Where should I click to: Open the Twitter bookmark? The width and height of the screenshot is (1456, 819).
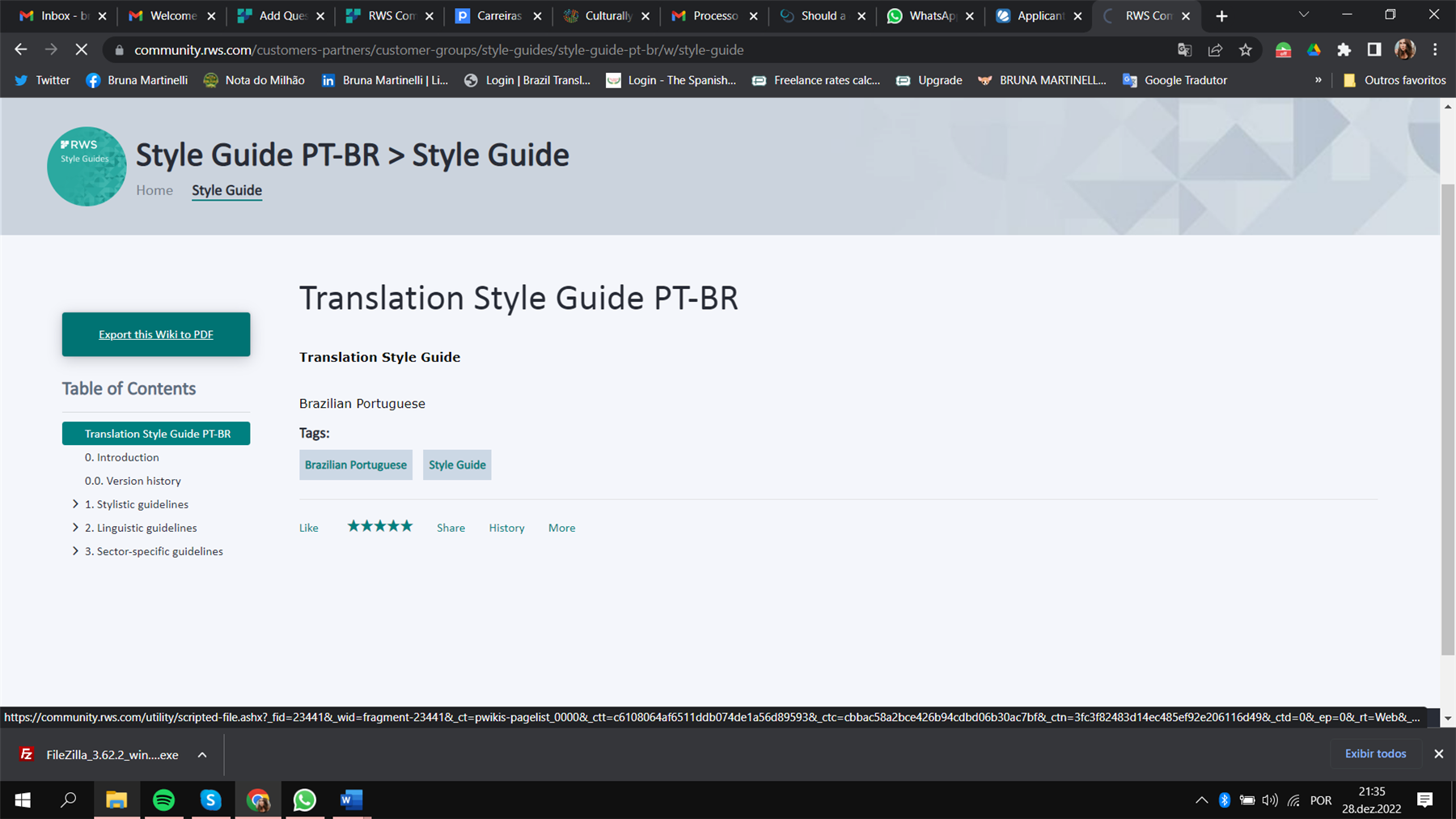point(43,80)
